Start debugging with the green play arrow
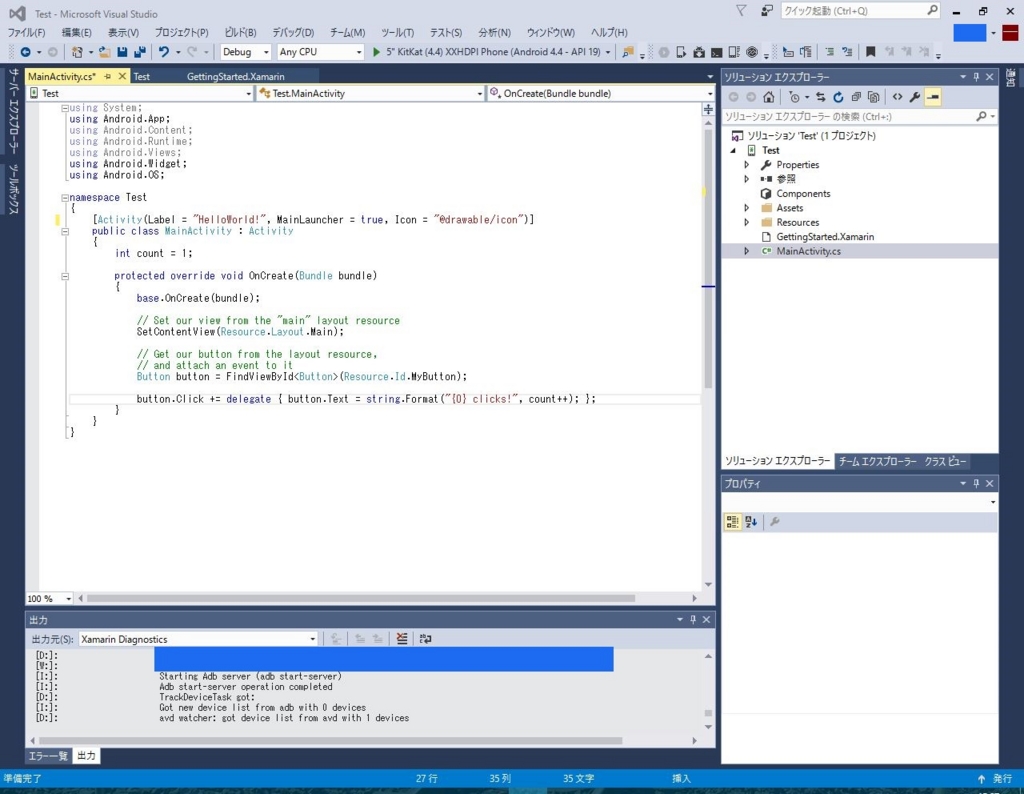The image size is (1024, 794). coord(376,52)
